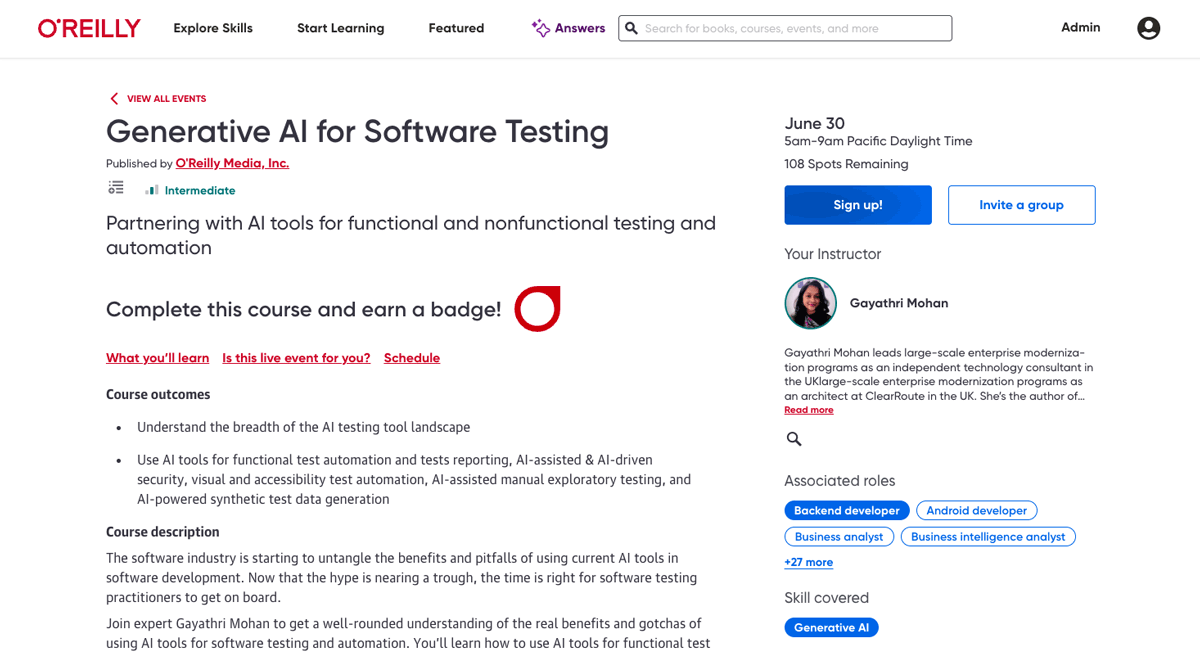Screen dimensions: 1200x654
Task: Select the Business intelligence analyst role tag
Action: [988, 537]
